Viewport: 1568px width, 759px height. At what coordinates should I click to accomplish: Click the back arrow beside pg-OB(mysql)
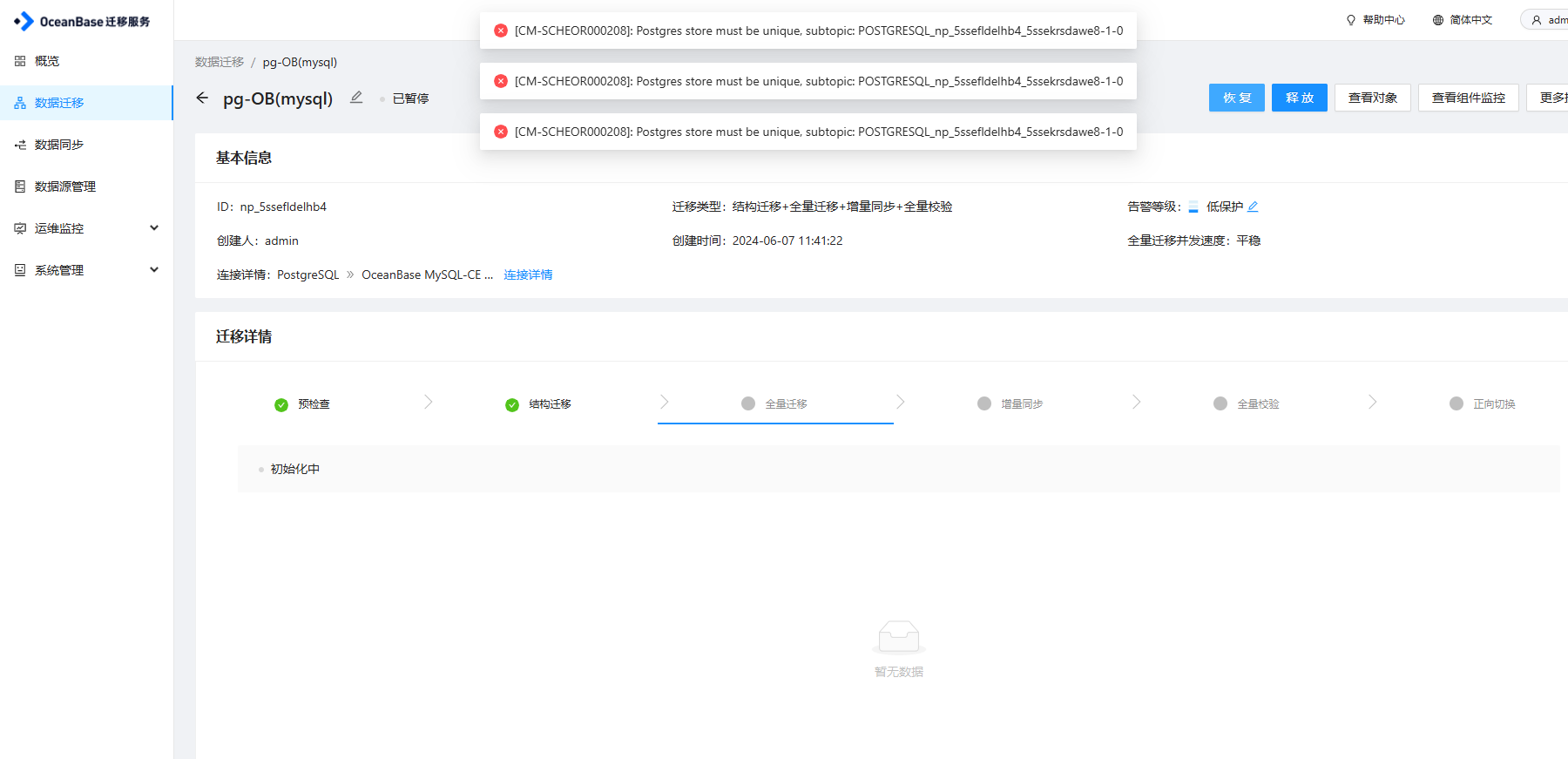202,98
